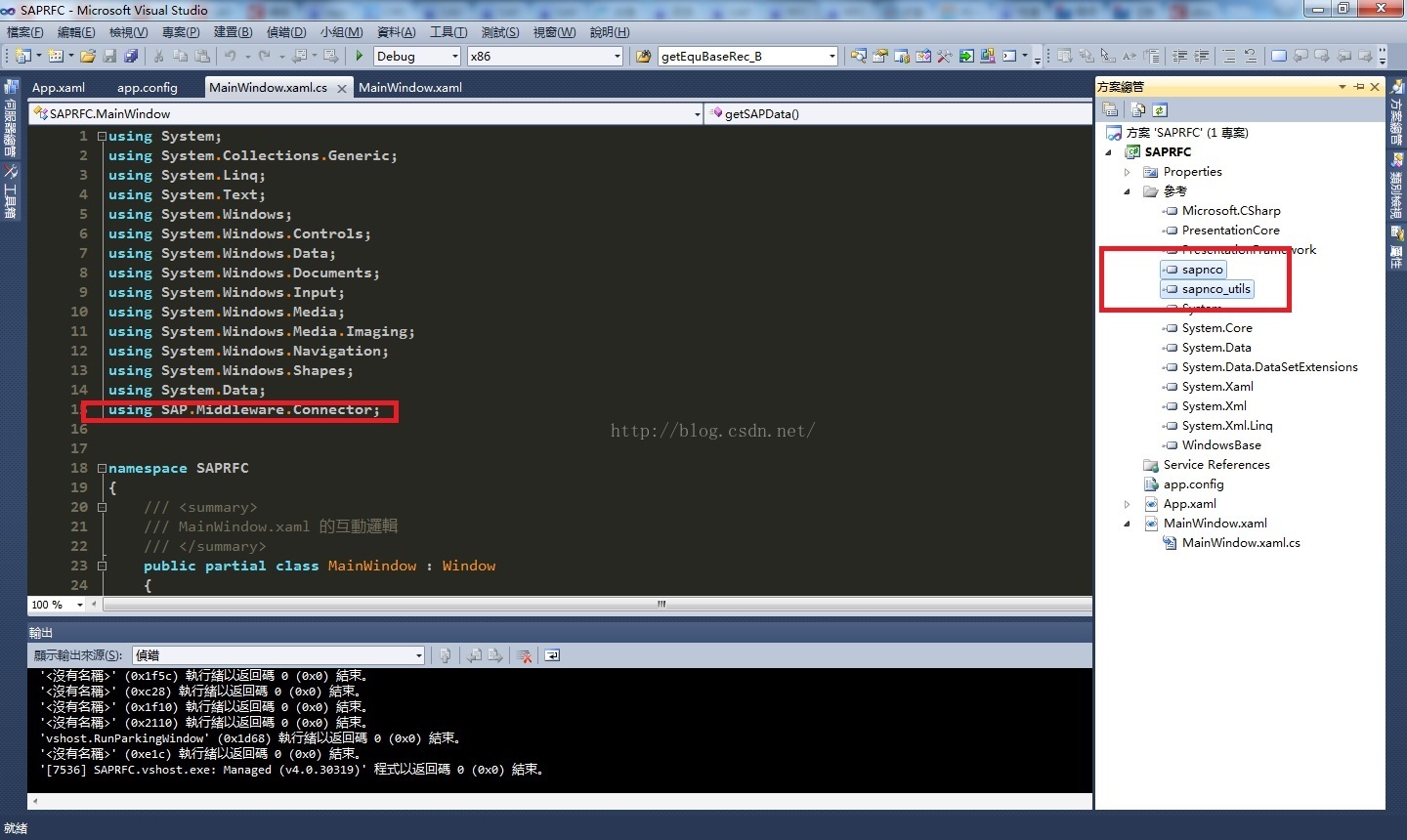
Task: Collapse the namespace SAPRFC outline region
Action: (102, 469)
